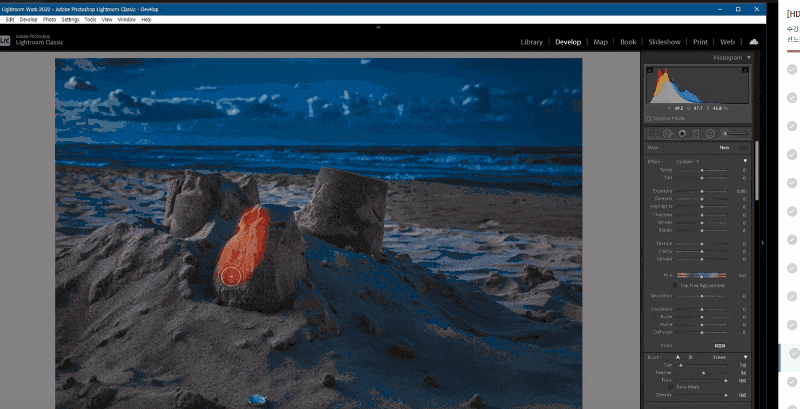Image resolution: width=800 pixels, height=409 pixels.
Task: Enable the Auto Mask checkbox
Action: point(670,387)
